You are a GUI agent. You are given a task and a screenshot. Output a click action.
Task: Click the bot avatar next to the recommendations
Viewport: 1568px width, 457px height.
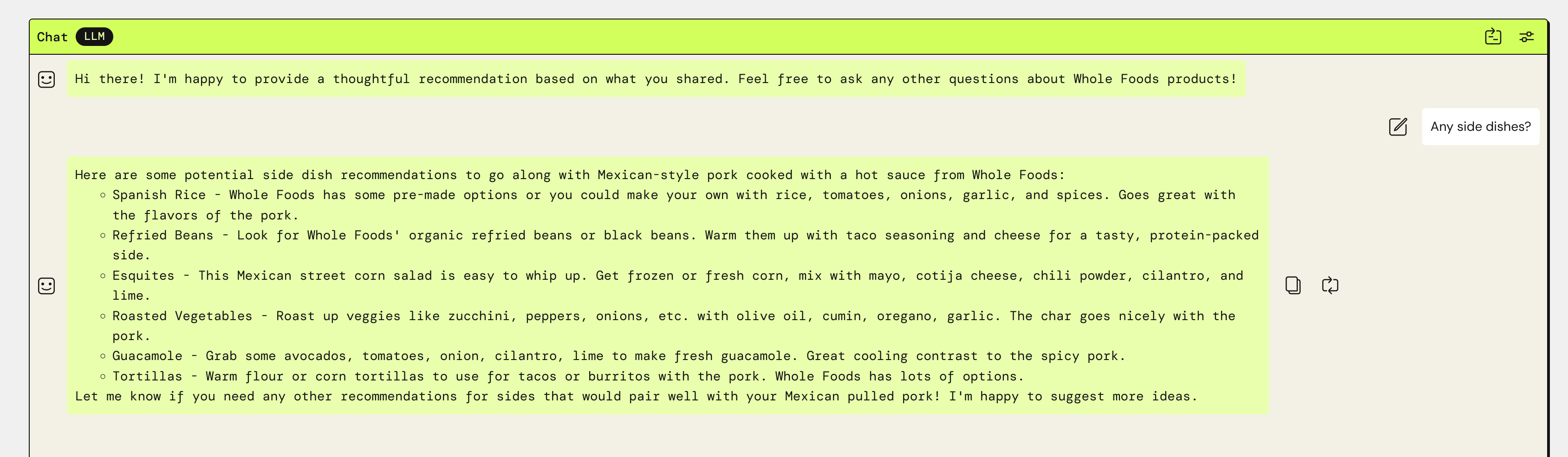tap(47, 285)
